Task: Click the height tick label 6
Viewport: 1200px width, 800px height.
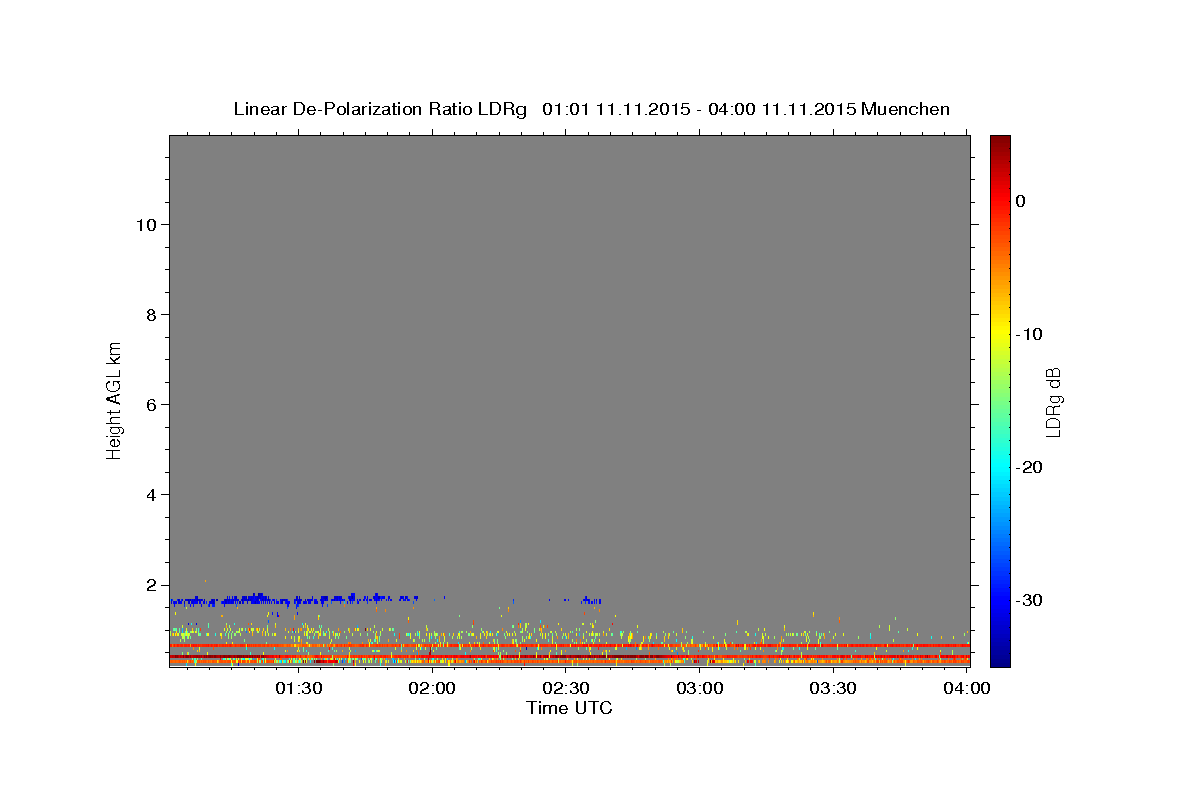Action: click(x=149, y=405)
